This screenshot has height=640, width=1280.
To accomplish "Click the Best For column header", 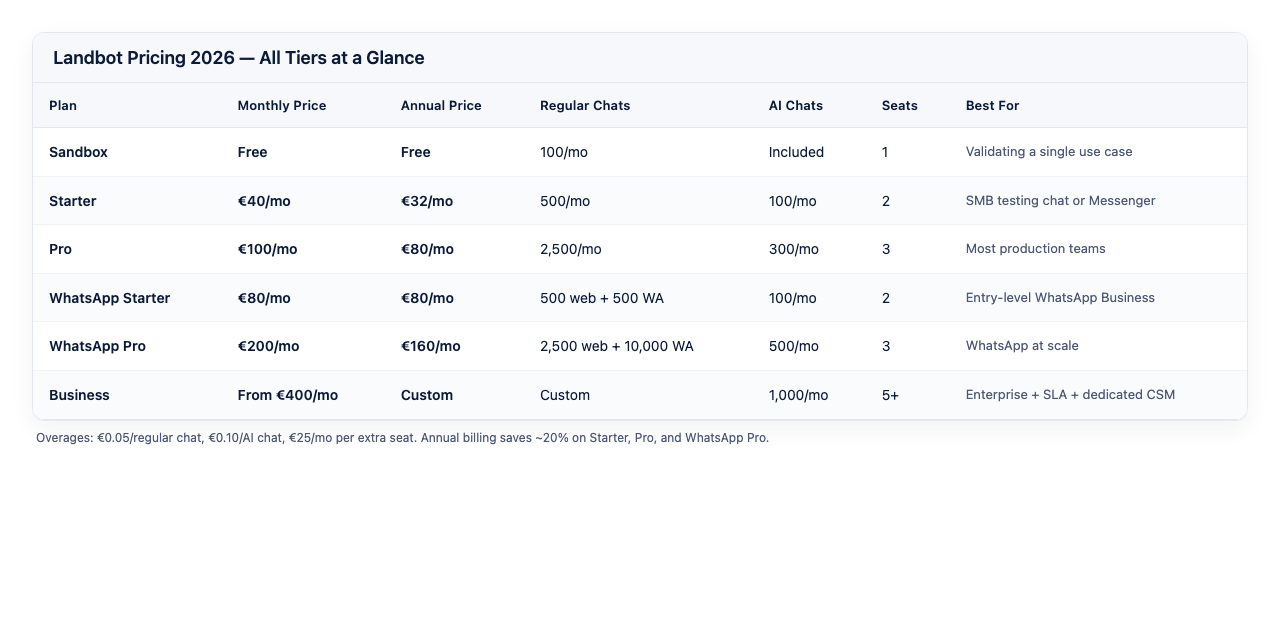I will coord(993,105).
